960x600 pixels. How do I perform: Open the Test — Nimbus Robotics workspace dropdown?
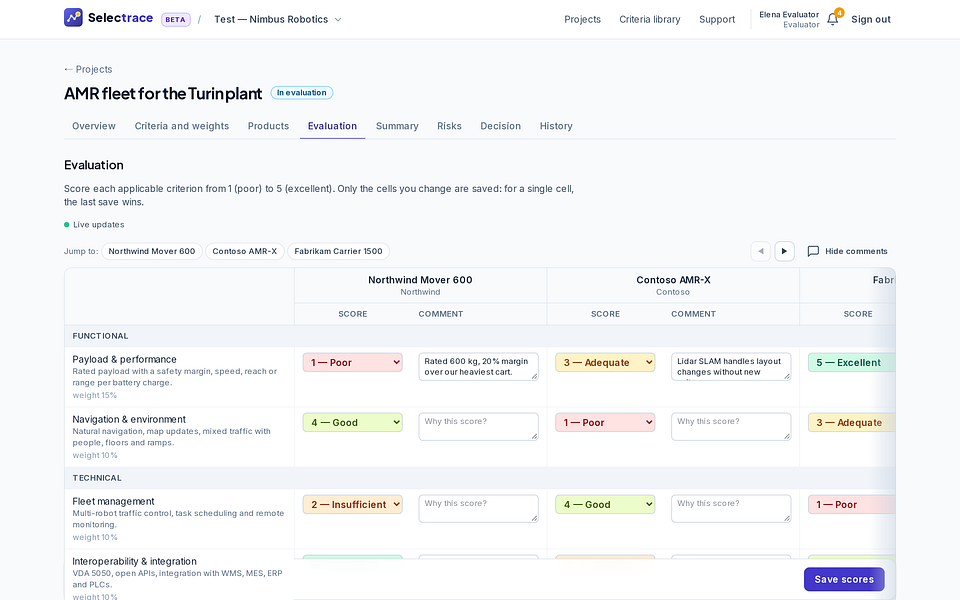(x=278, y=20)
